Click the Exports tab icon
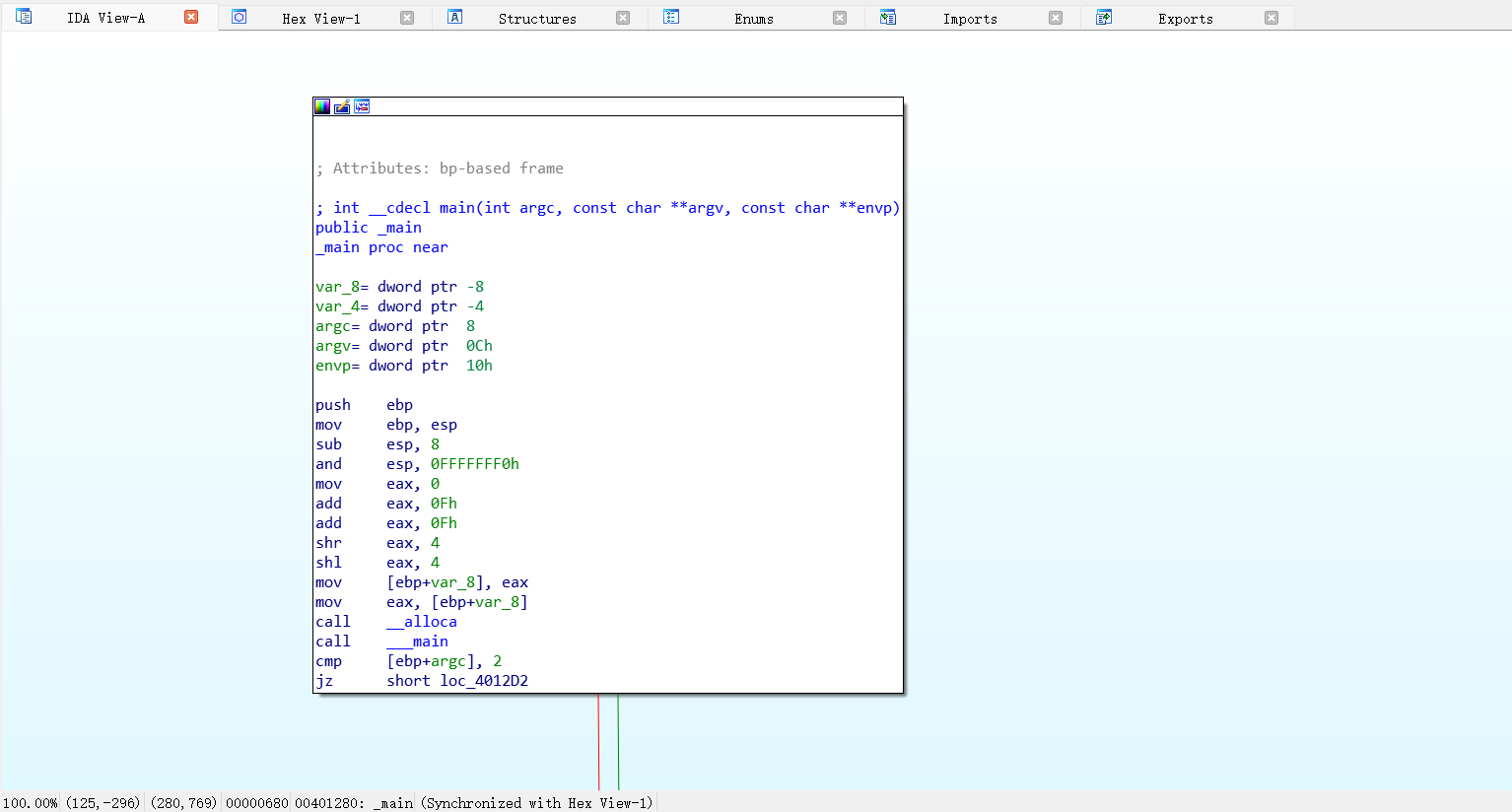Image resolution: width=1512 pixels, height=812 pixels. (1104, 17)
